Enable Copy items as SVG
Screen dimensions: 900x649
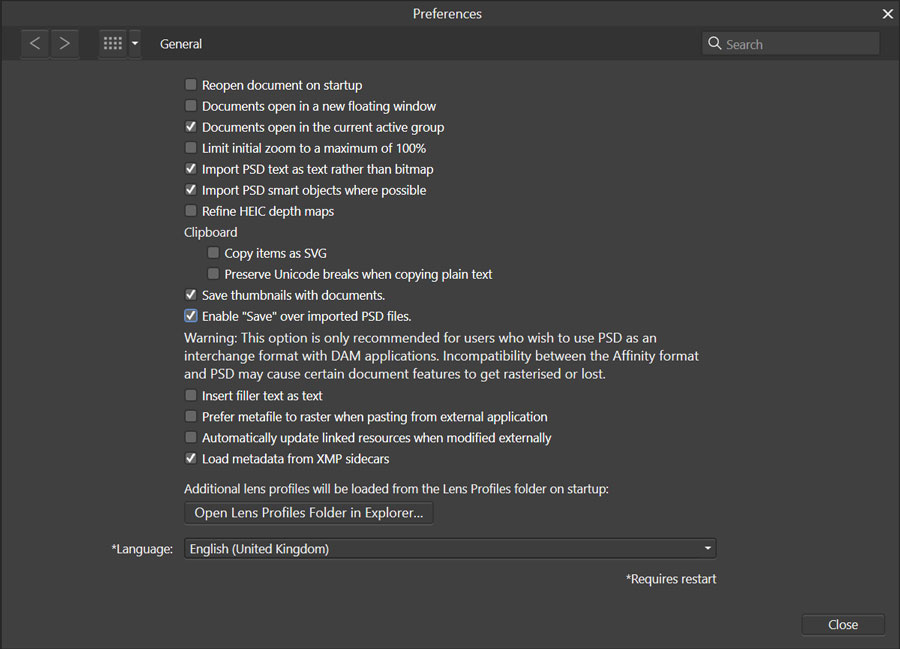point(213,252)
